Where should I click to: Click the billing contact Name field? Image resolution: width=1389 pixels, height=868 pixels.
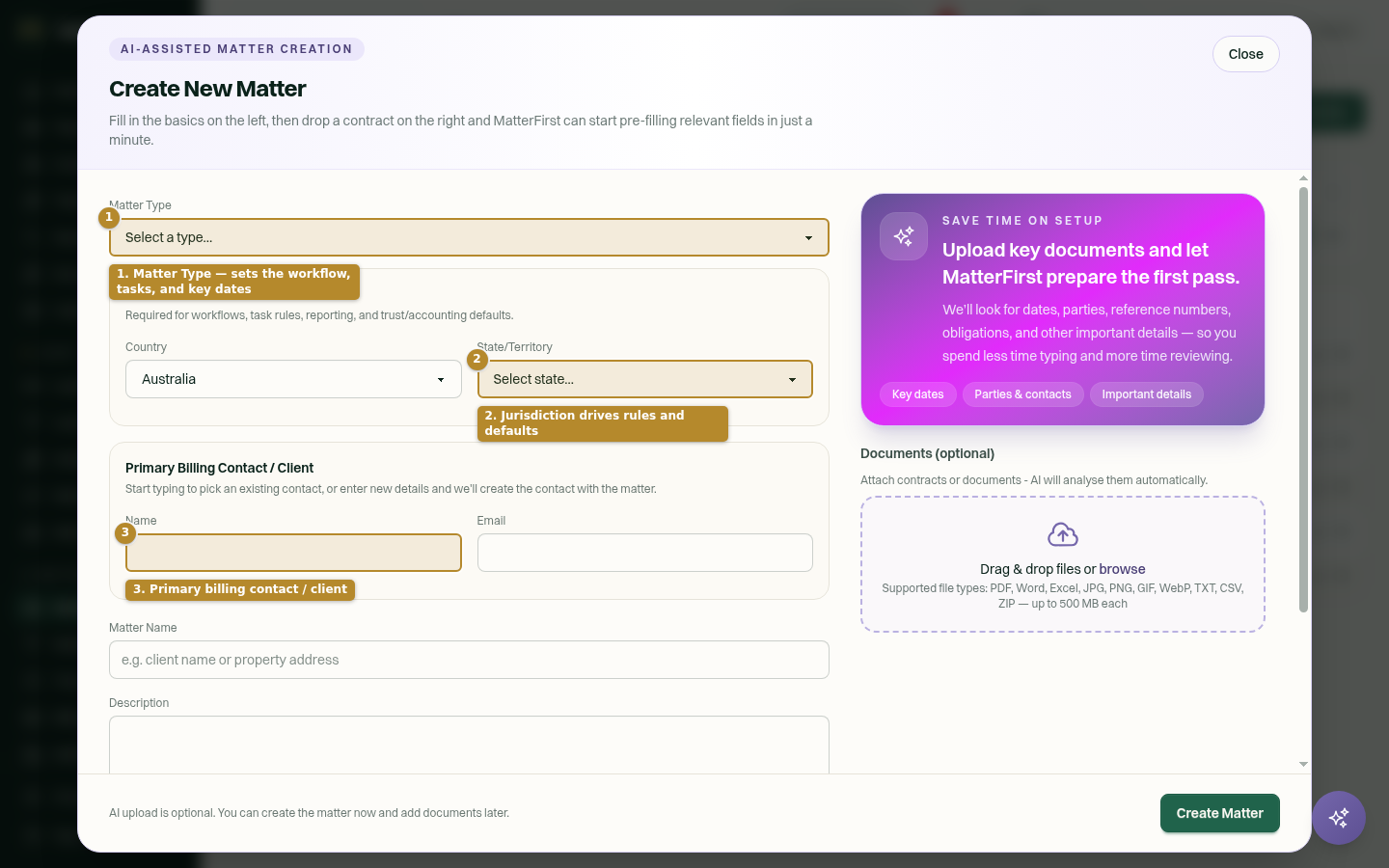click(293, 553)
